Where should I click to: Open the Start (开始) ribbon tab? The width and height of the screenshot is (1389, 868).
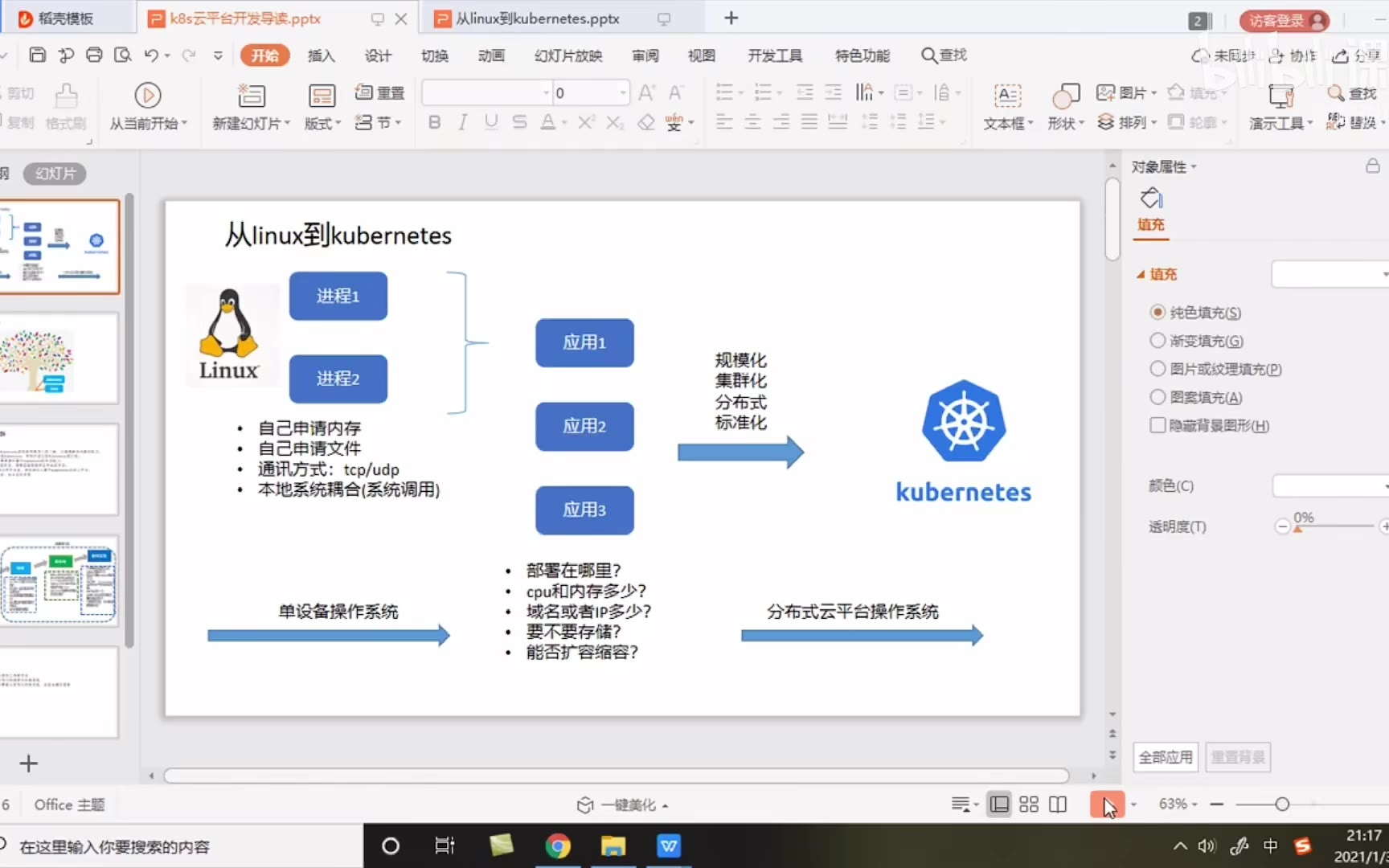[x=264, y=55]
